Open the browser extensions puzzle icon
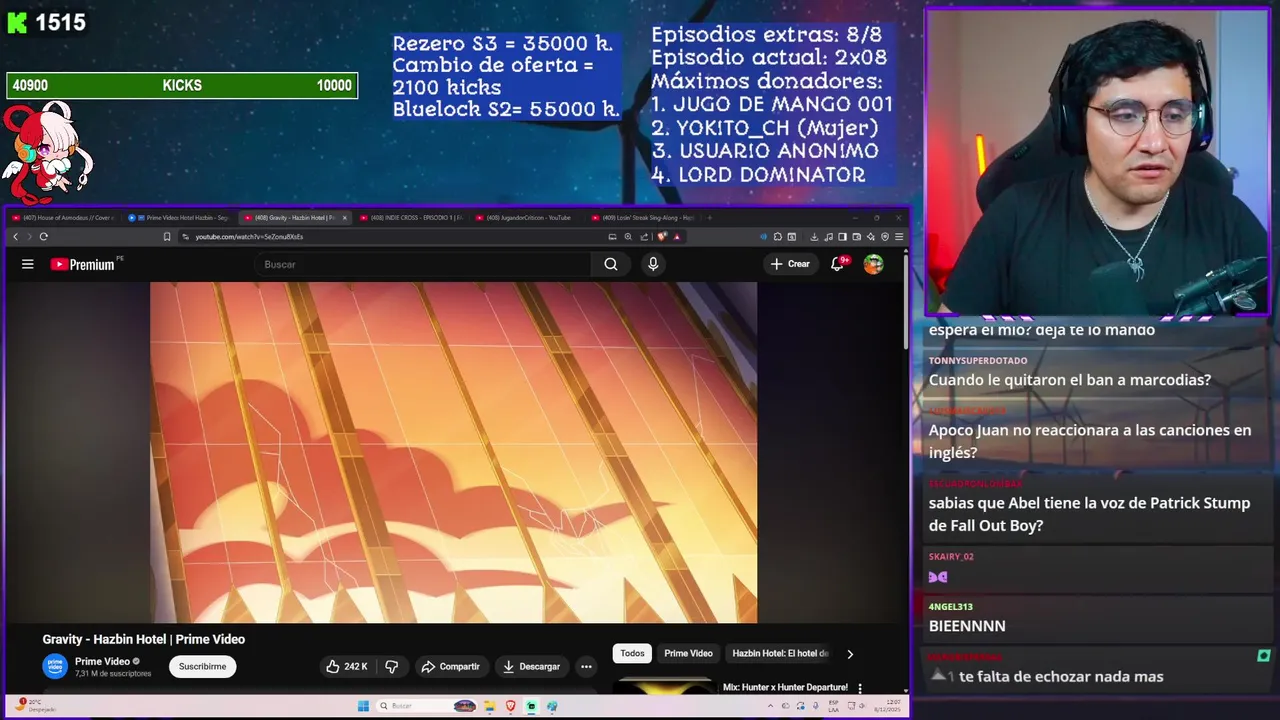Viewport: 1280px width, 720px height. tap(778, 237)
